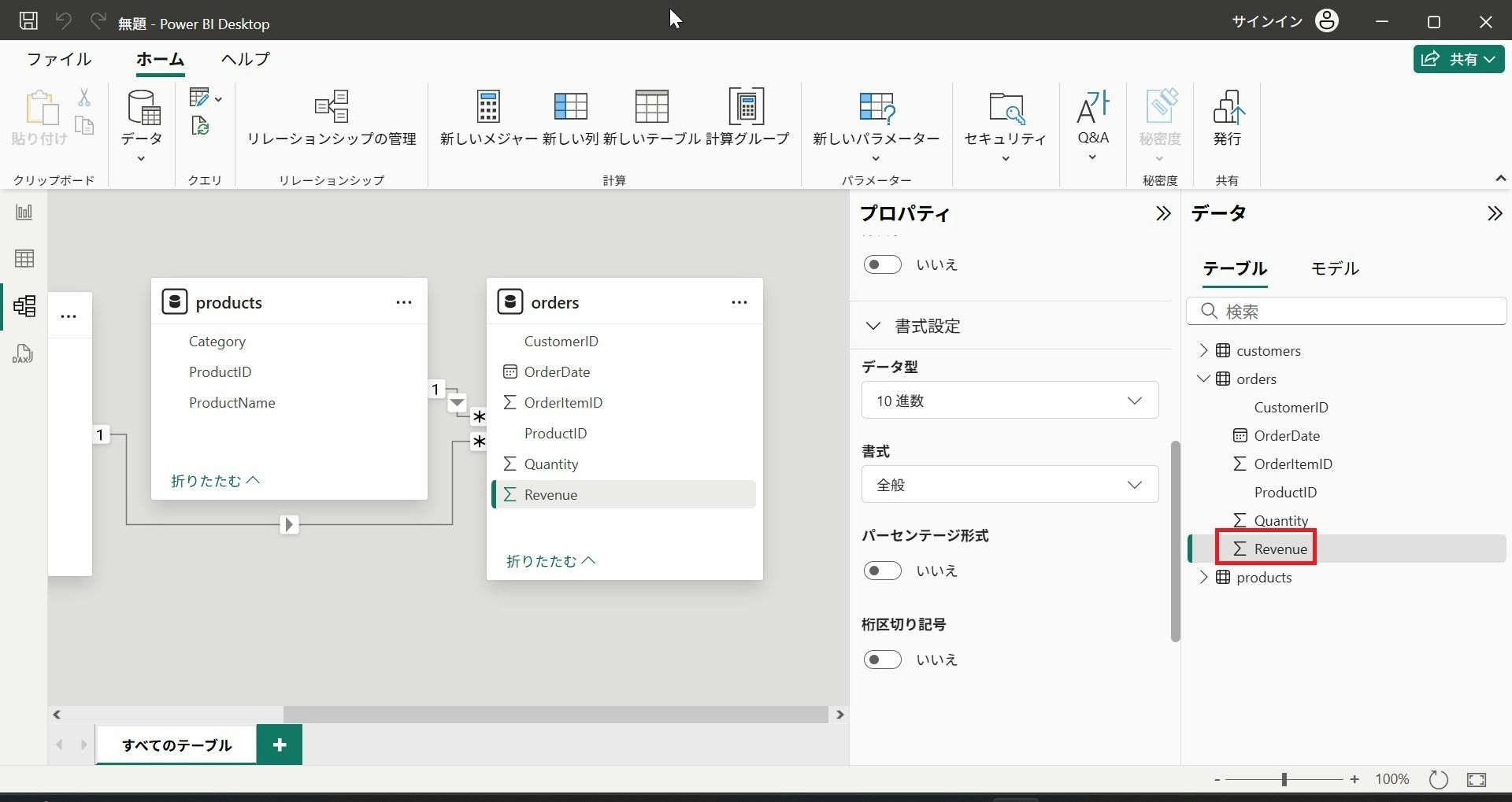Click the Undo arrow icon

point(64,21)
